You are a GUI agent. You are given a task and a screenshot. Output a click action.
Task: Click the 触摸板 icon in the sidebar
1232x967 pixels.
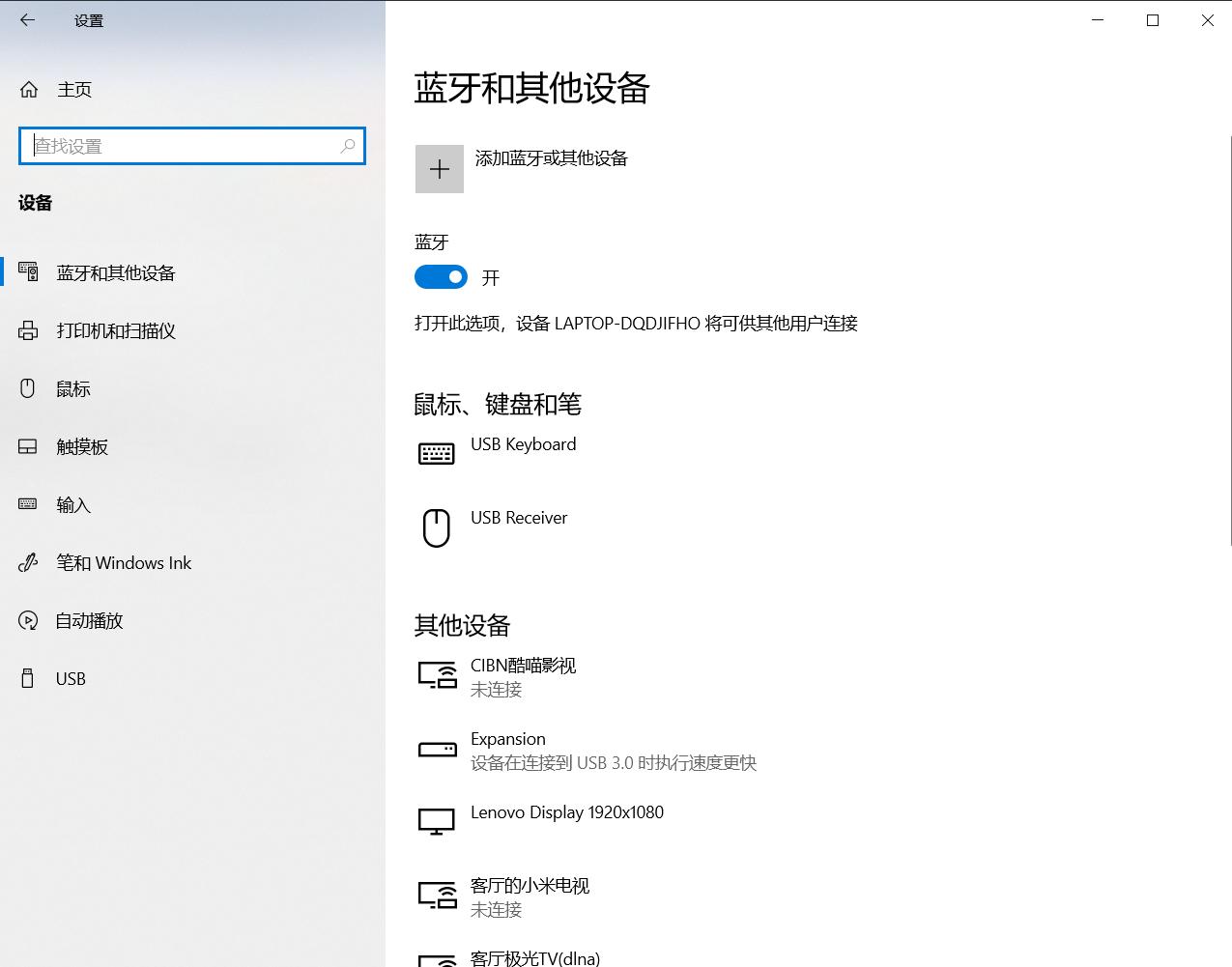point(28,446)
